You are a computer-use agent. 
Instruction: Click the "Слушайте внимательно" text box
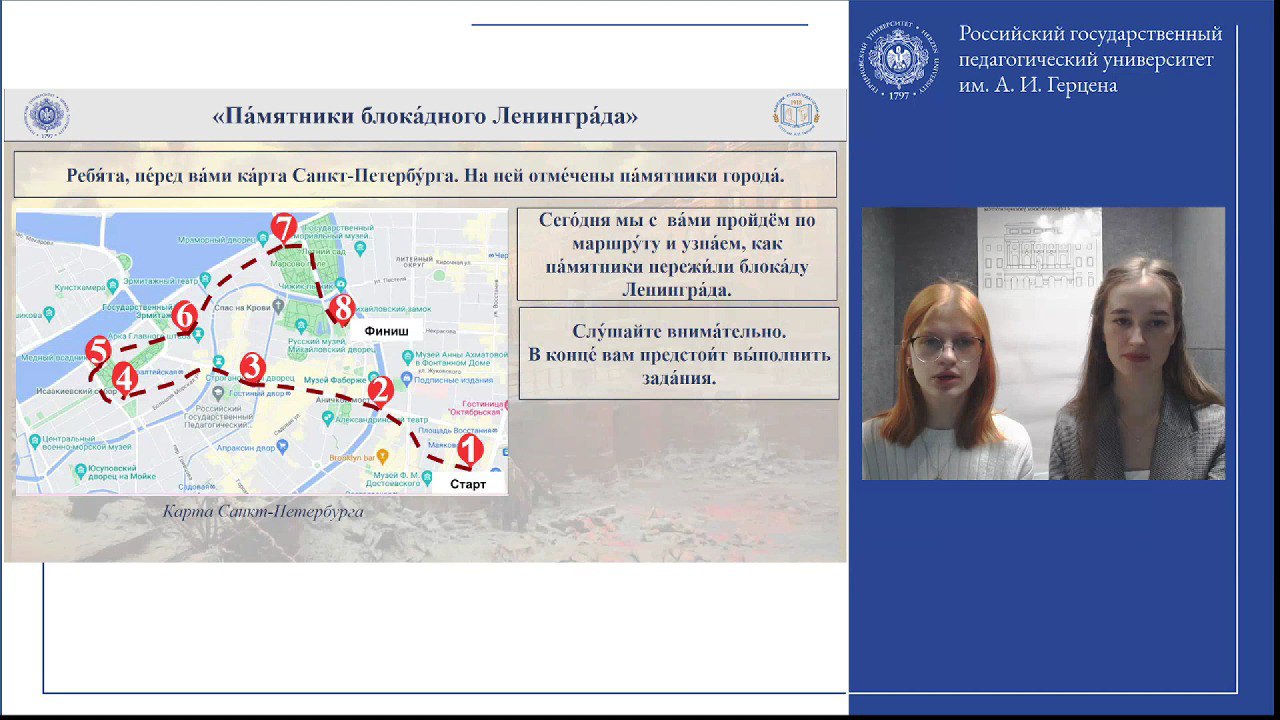tap(678, 354)
